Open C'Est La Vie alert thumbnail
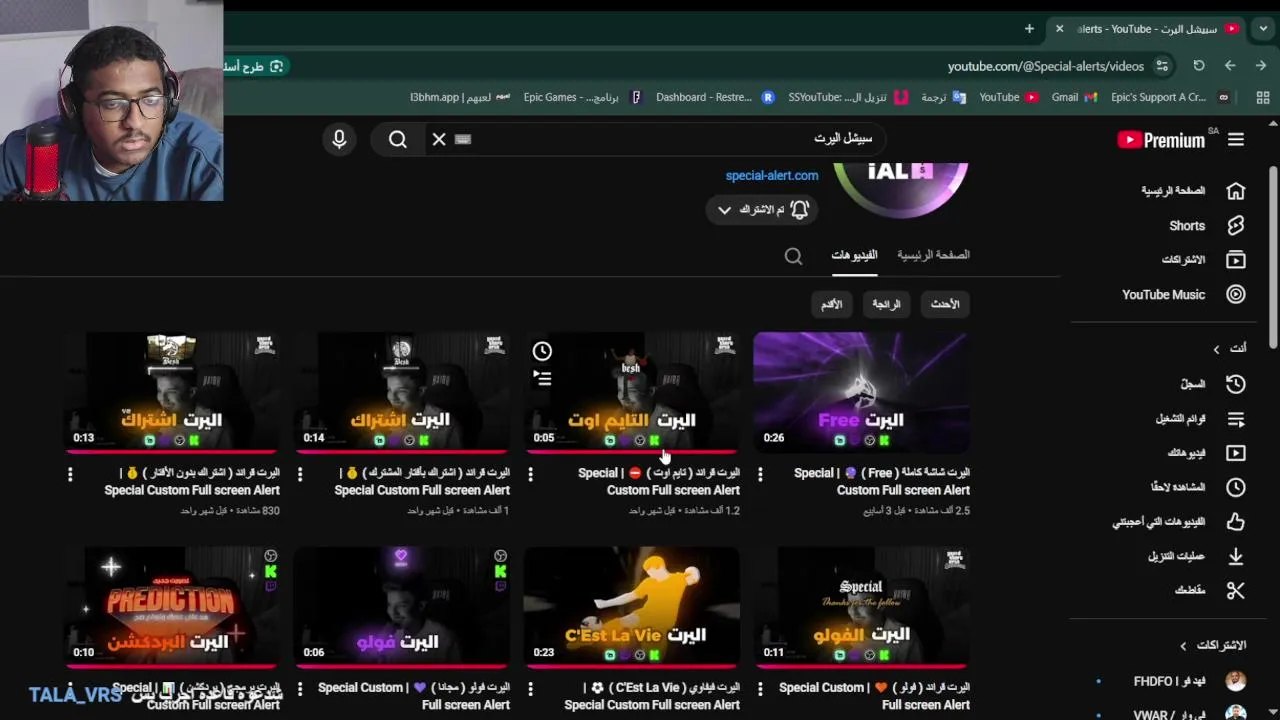Image resolution: width=1280 pixels, height=720 pixels. [632, 607]
